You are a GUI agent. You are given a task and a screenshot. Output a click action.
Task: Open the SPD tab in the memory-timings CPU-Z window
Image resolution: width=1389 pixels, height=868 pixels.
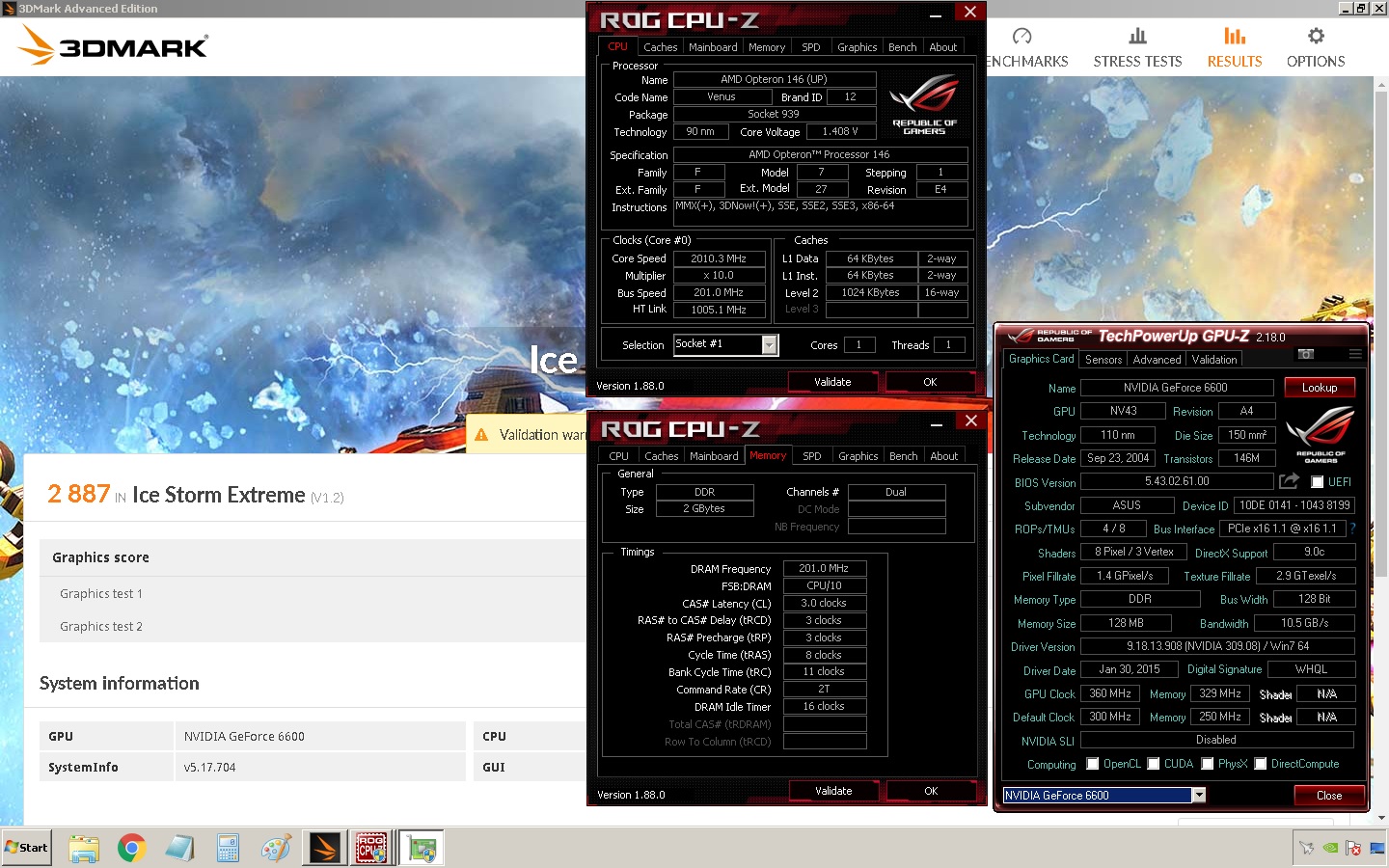tap(812, 456)
